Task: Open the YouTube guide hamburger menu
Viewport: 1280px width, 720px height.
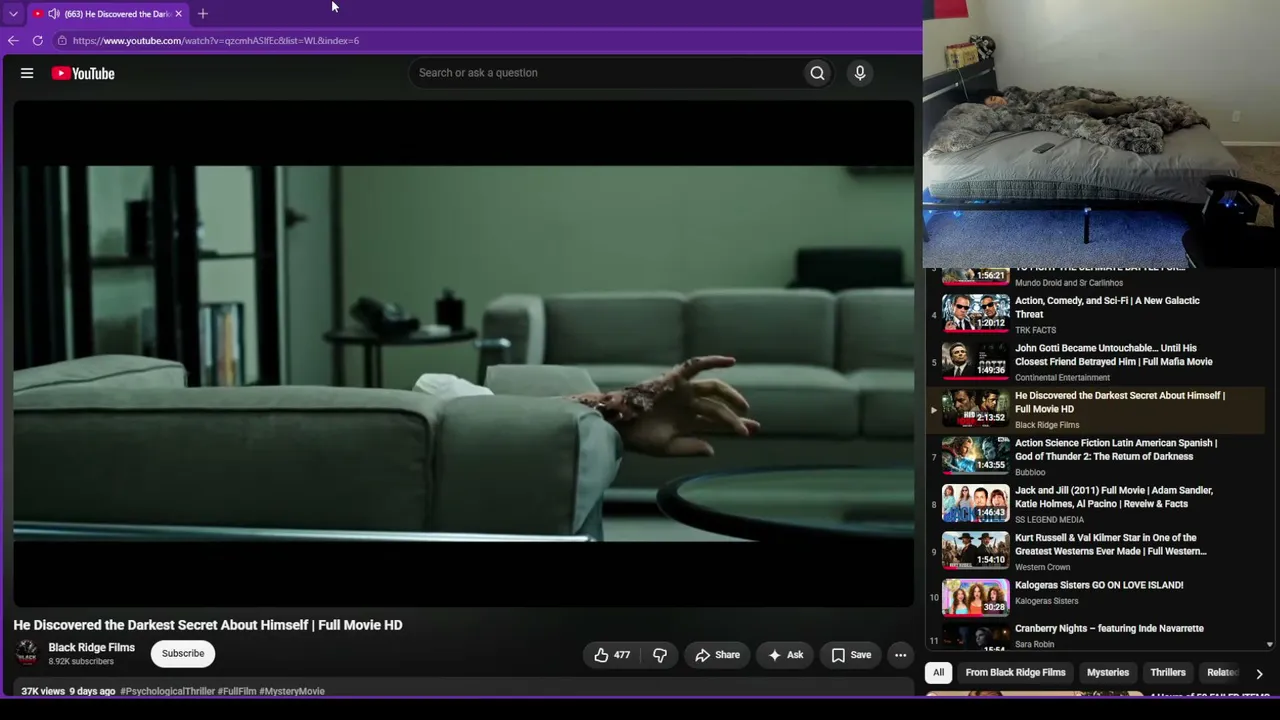Action: (x=27, y=73)
